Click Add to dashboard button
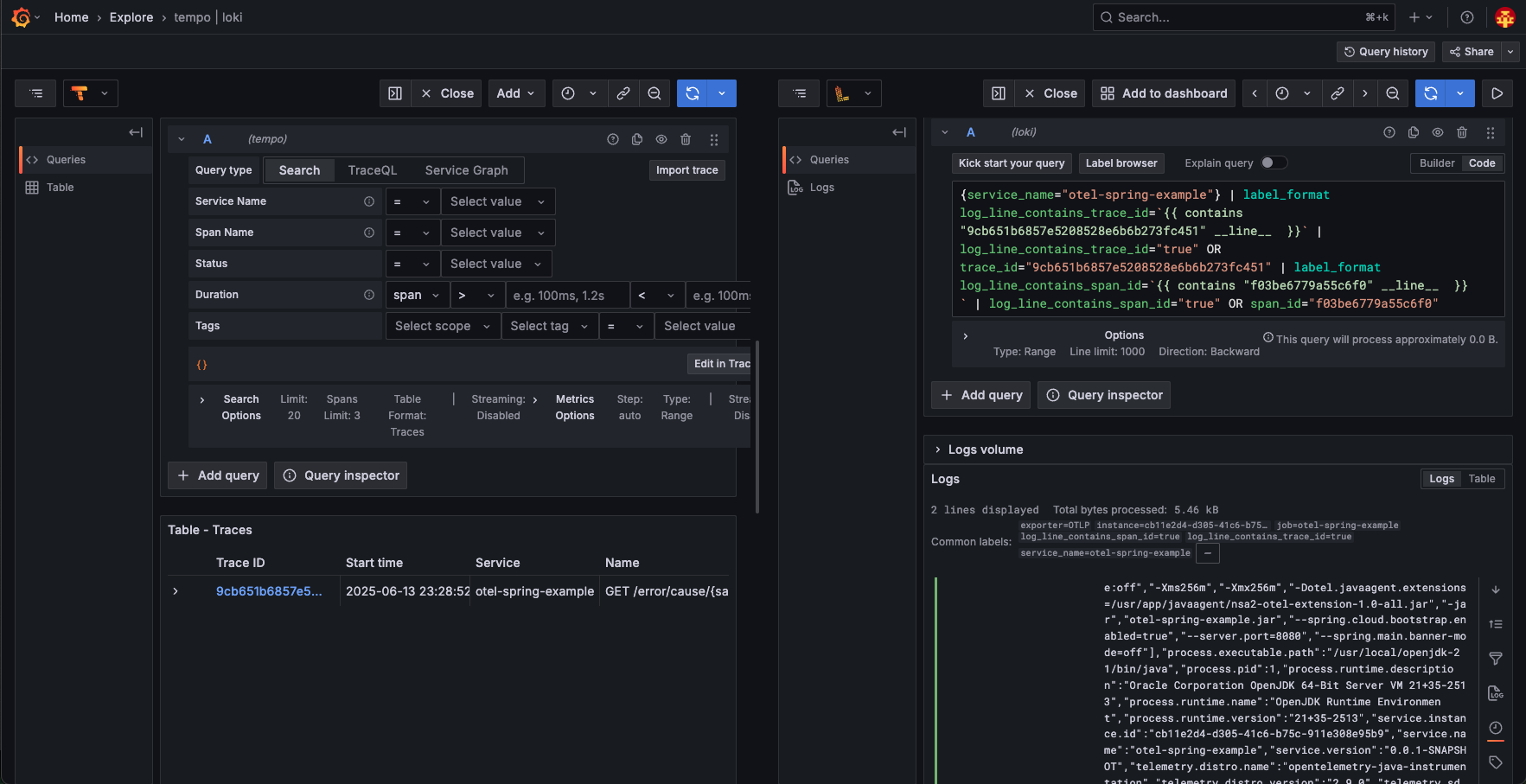 click(x=1165, y=93)
